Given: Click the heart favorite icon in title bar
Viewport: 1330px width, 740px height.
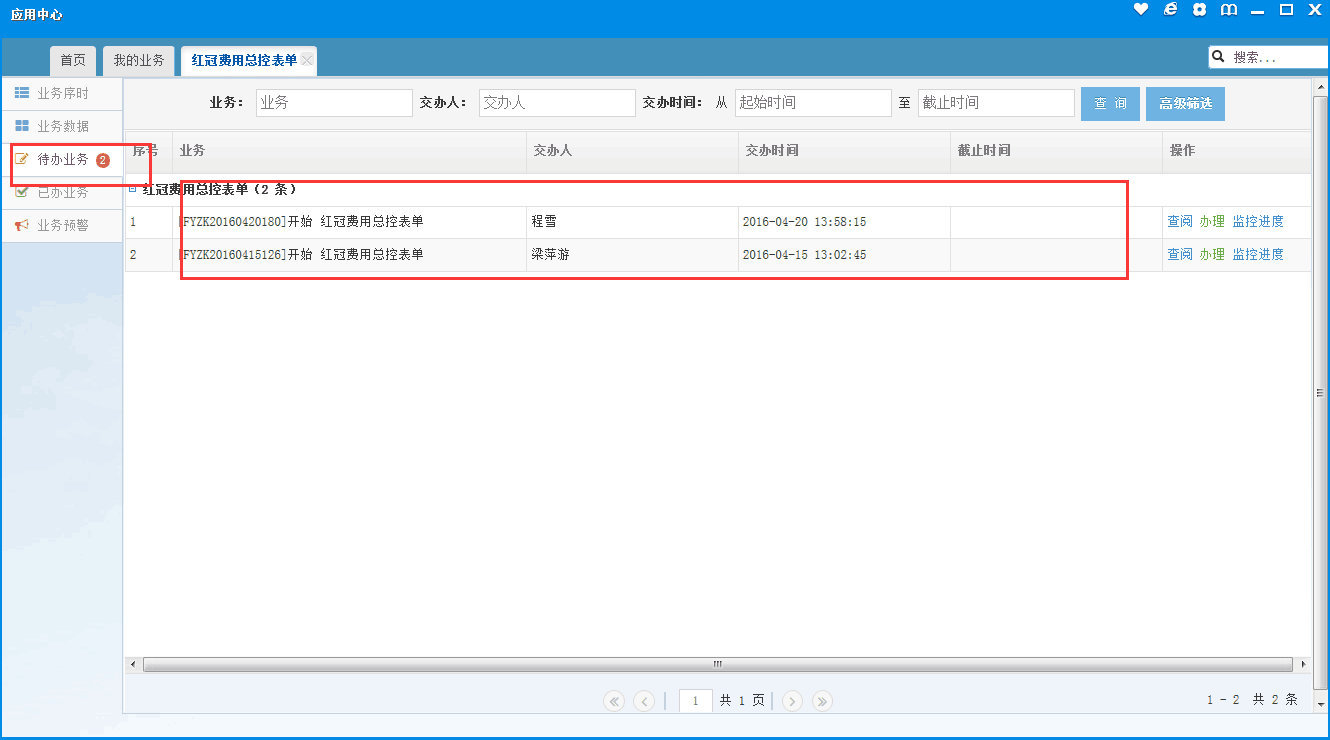Looking at the screenshot, I should 1141,9.
